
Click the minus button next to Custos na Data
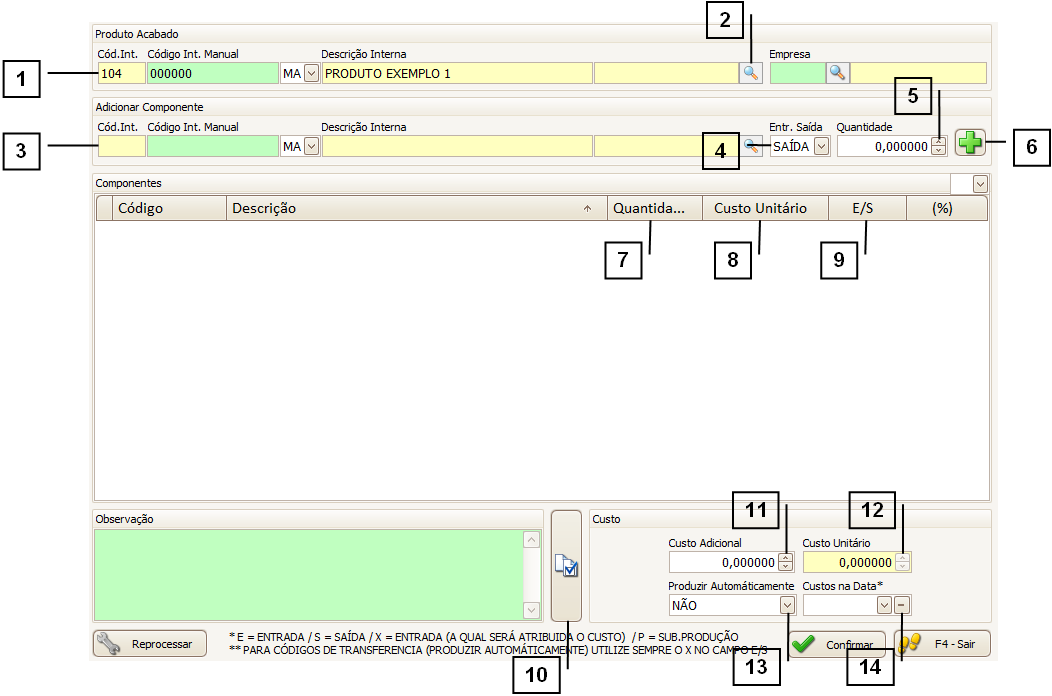click(901, 605)
